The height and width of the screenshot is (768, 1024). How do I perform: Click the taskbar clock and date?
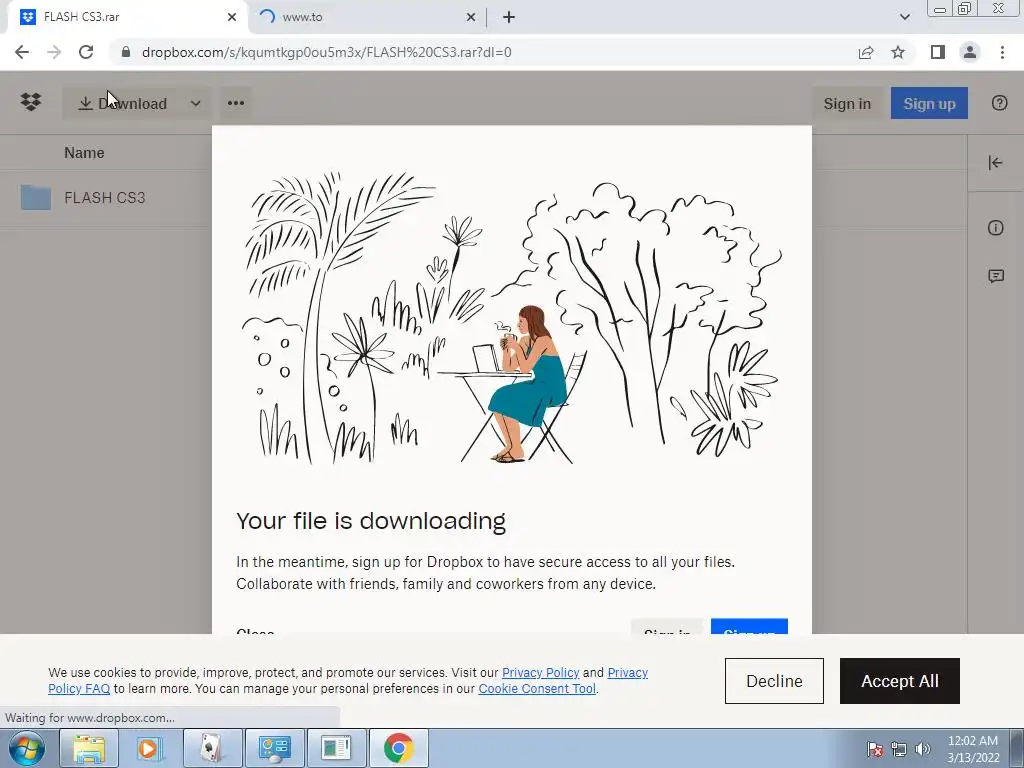(973, 749)
